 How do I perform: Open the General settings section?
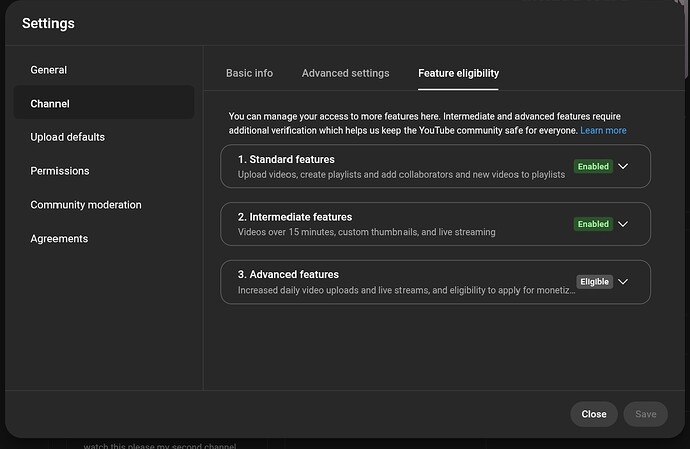click(49, 70)
